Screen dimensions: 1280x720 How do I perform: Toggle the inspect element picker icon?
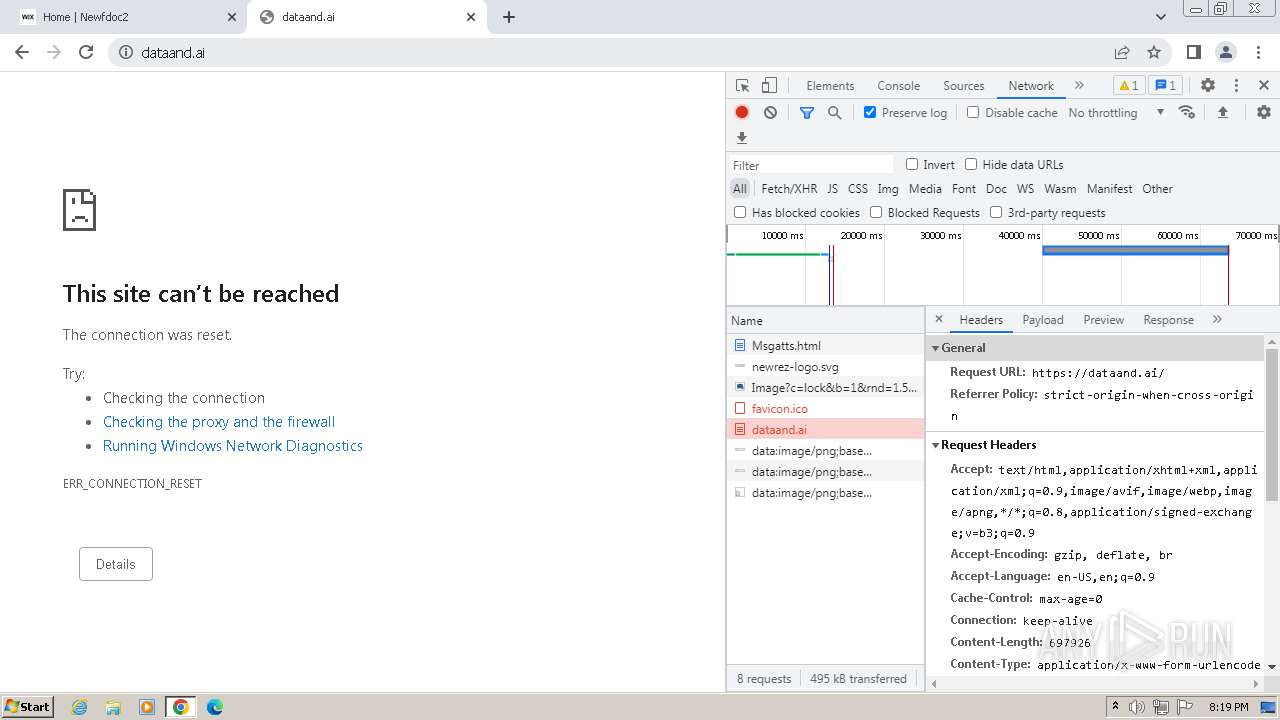pyautogui.click(x=742, y=86)
